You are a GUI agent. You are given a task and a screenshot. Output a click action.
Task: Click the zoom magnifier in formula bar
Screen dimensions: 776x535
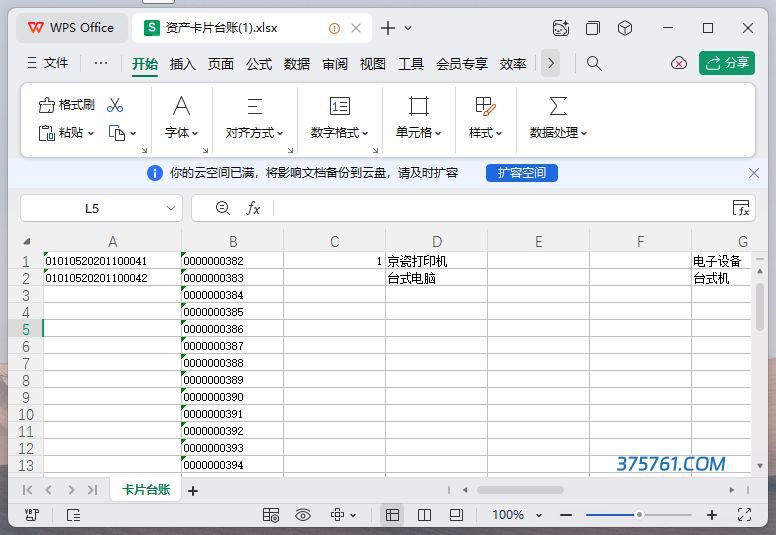point(223,208)
